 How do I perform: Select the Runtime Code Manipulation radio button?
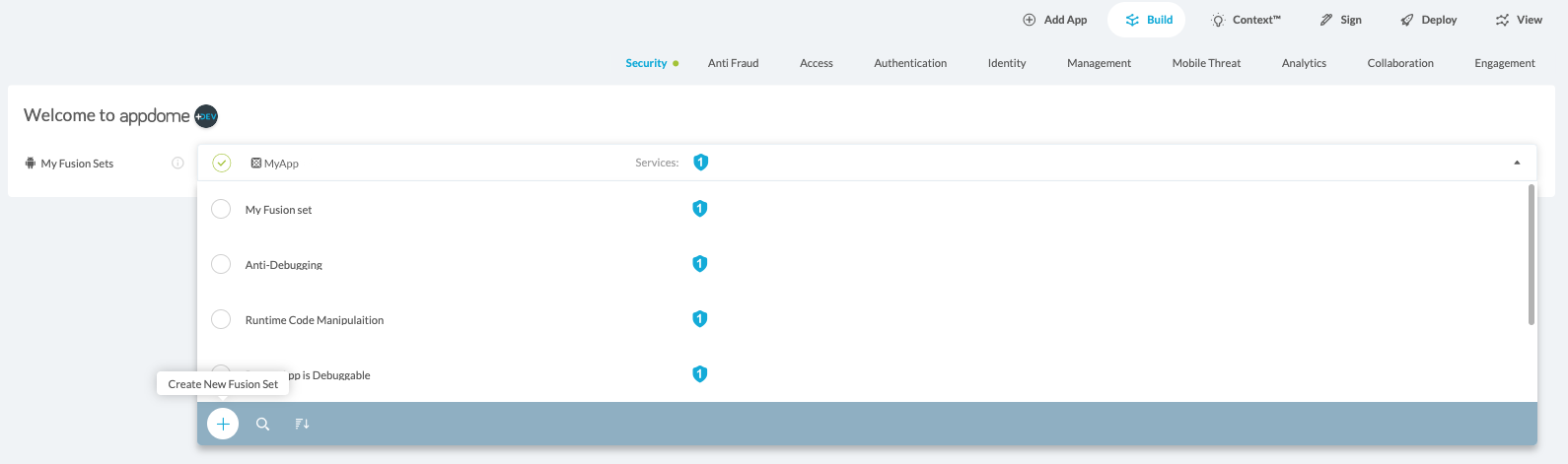click(x=221, y=319)
